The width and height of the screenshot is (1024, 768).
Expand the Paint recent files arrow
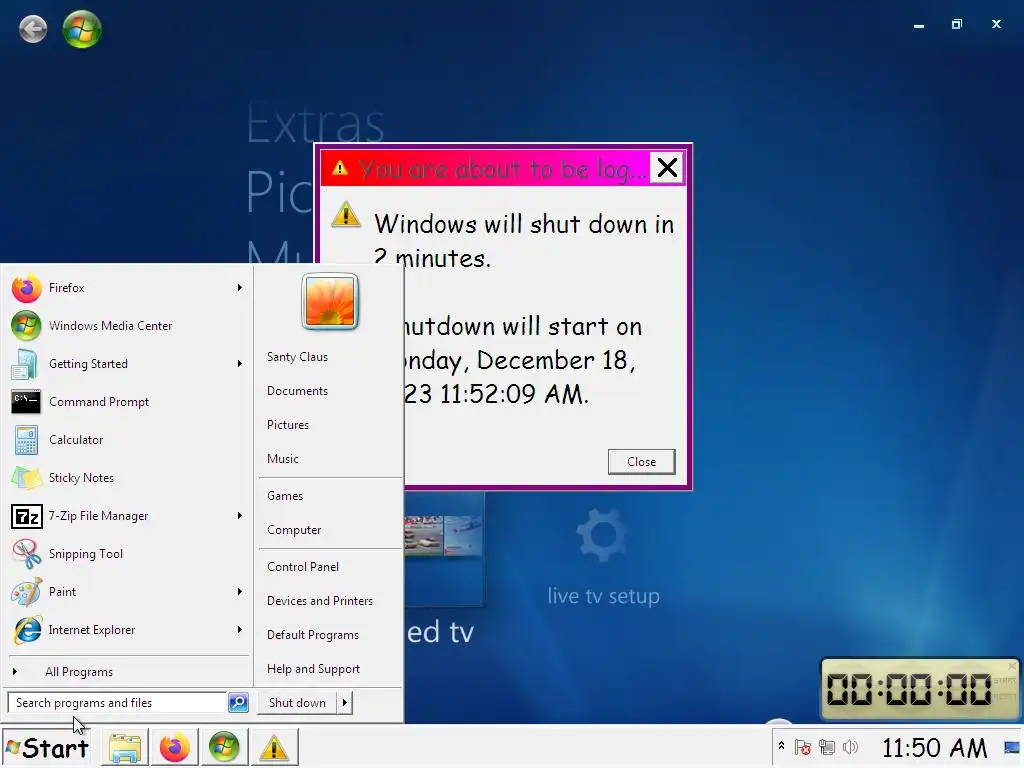coord(240,592)
